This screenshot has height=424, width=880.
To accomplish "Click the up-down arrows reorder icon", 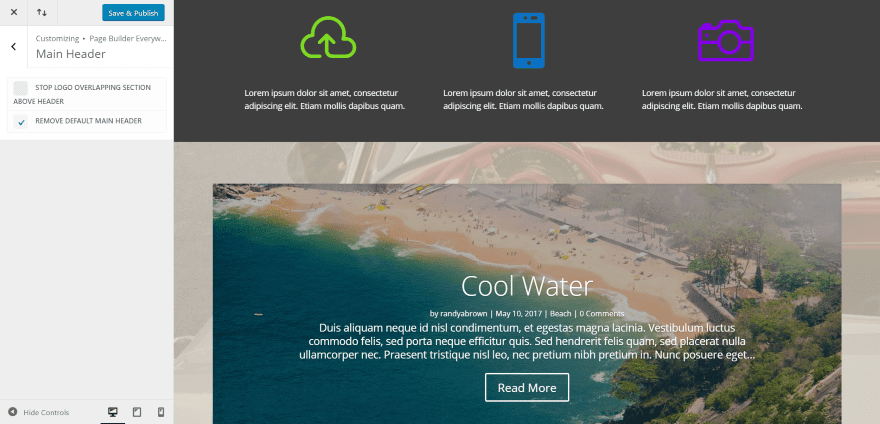I will (x=42, y=12).
